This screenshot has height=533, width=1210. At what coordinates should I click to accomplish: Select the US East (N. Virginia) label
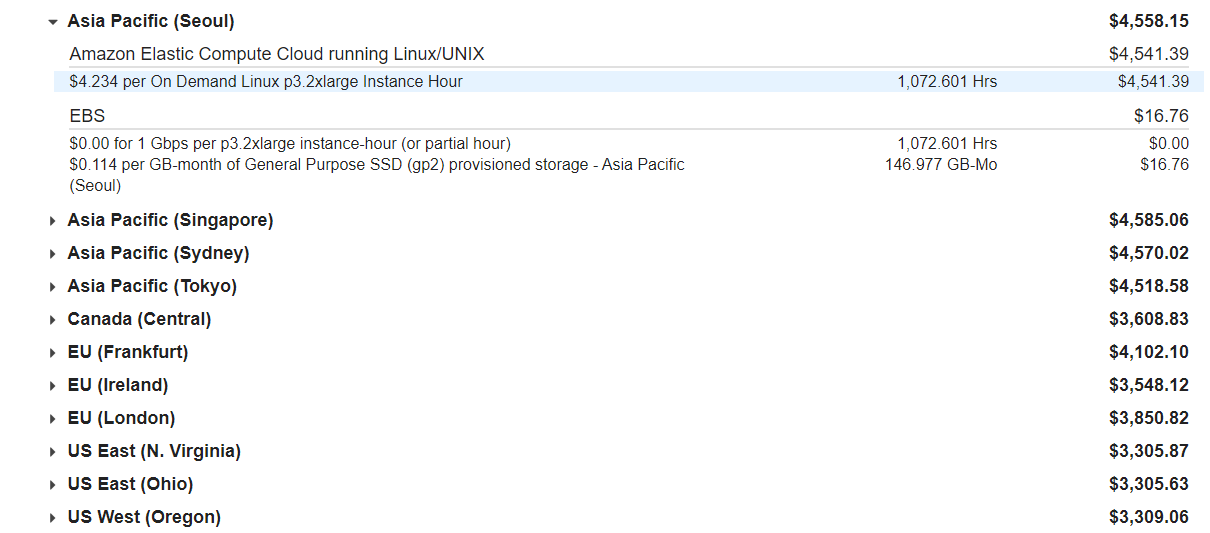pos(154,451)
